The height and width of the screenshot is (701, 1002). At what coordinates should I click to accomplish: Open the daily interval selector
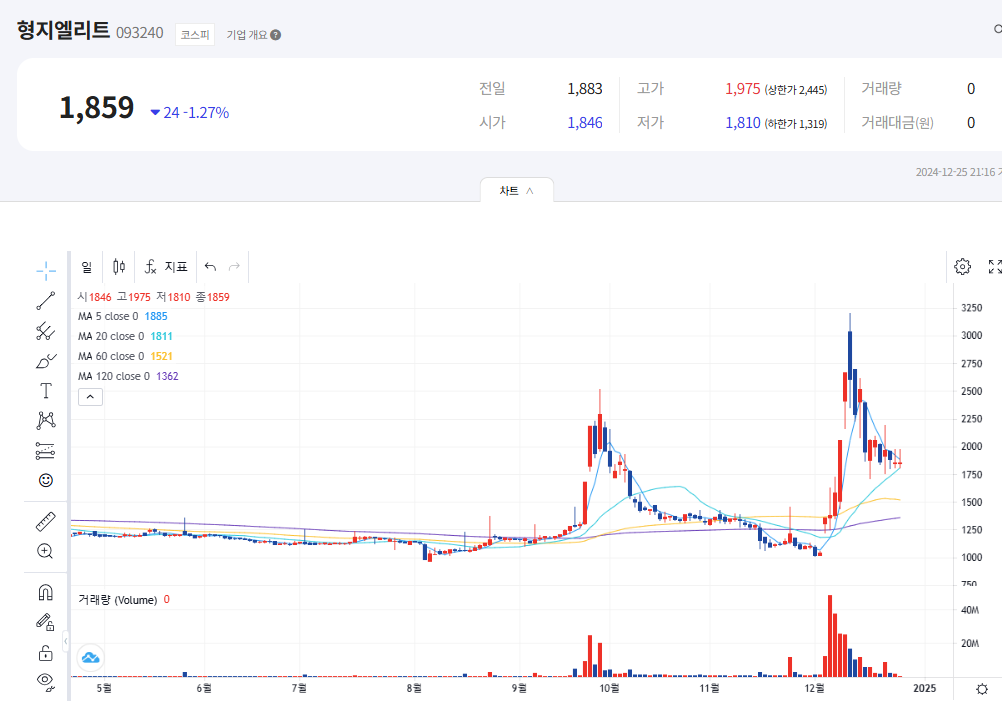pyautogui.click(x=87, y=266)
